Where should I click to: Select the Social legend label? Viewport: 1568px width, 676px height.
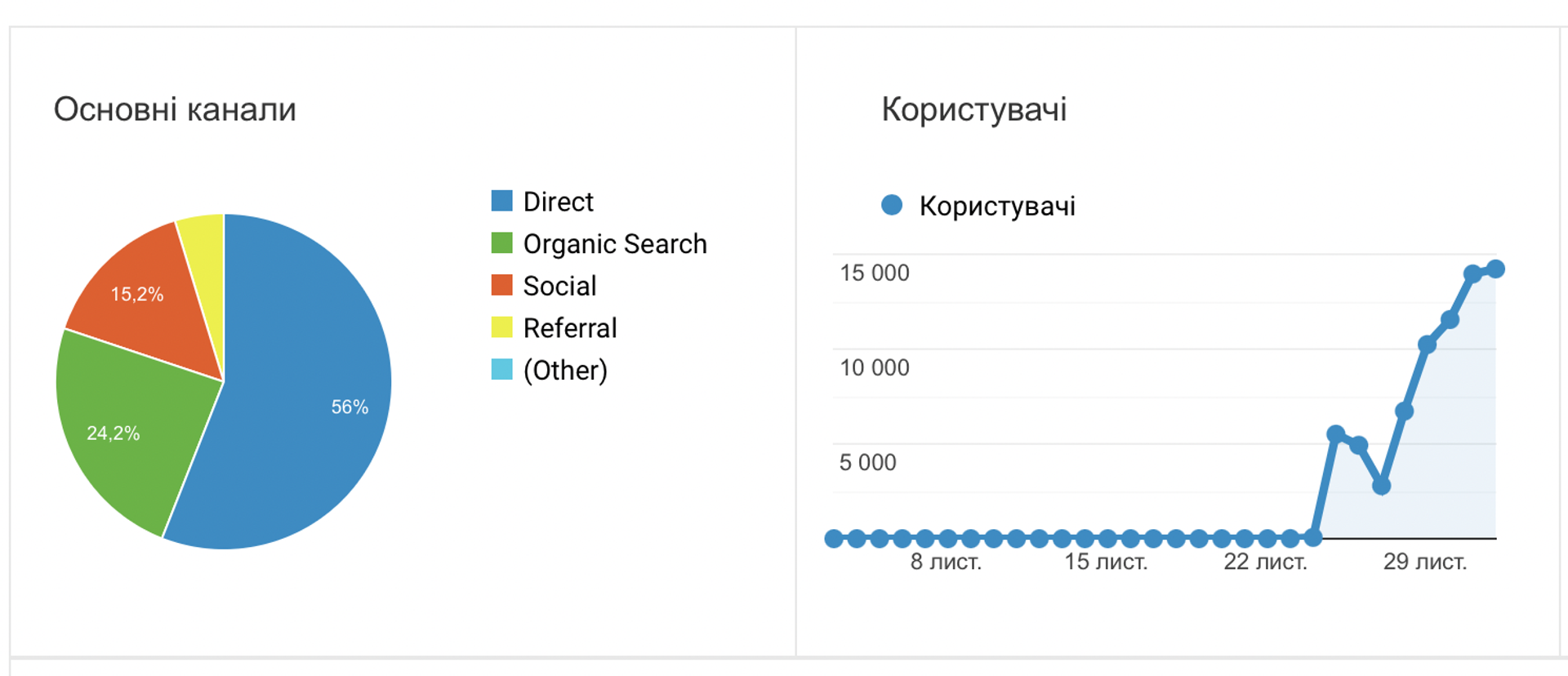(559, 286)
